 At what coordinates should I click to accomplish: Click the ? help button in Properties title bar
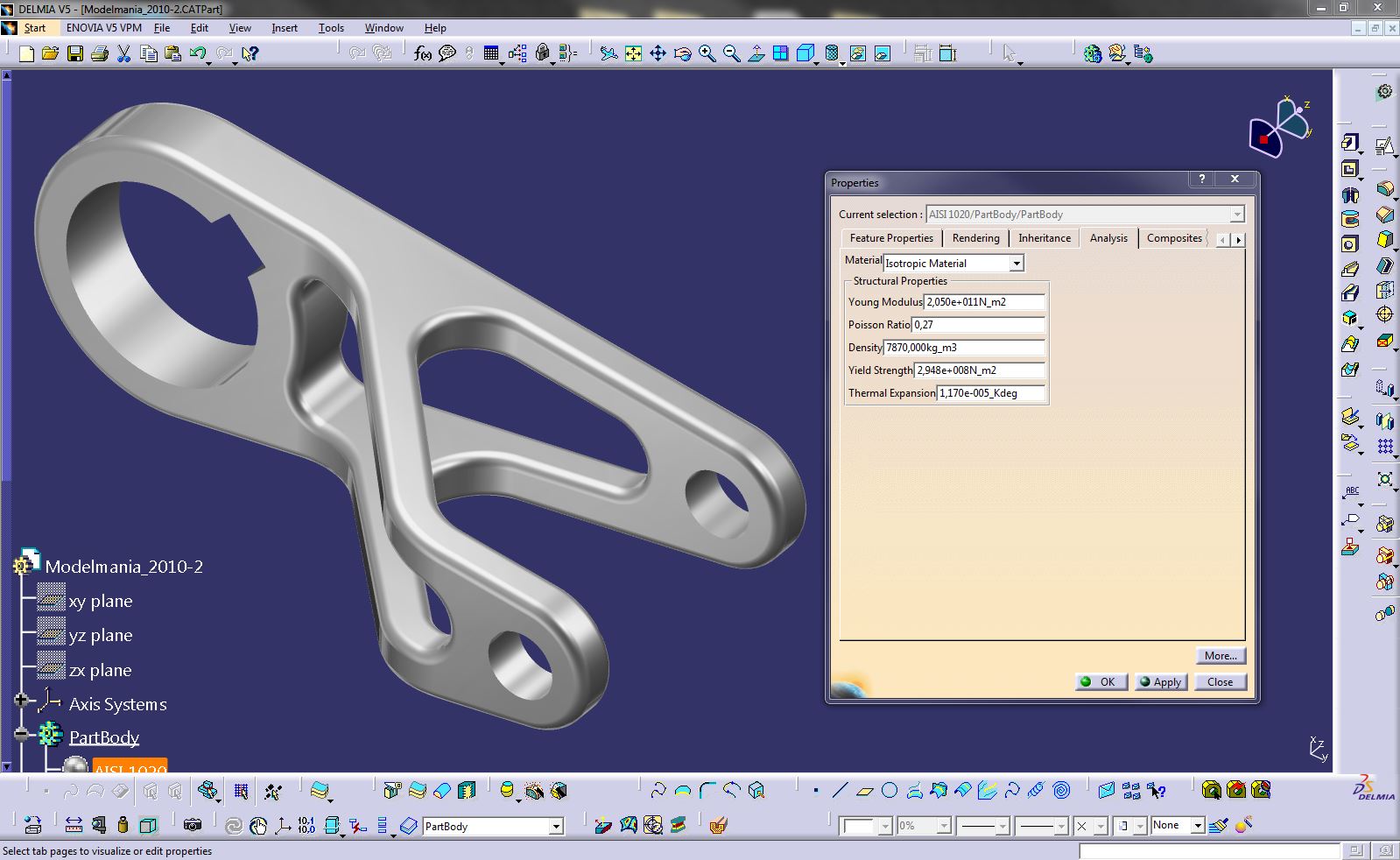tap(1202, 179)
